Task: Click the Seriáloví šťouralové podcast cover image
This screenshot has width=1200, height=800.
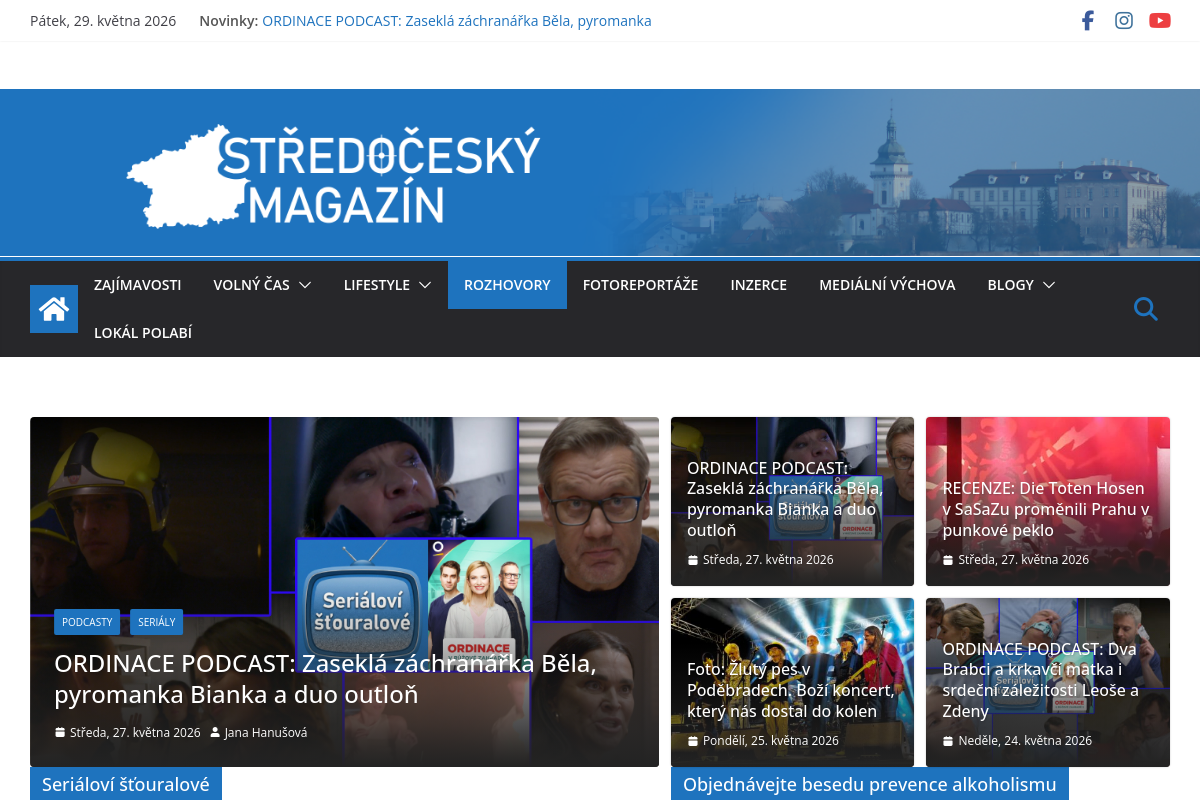Action: (414, 605)
